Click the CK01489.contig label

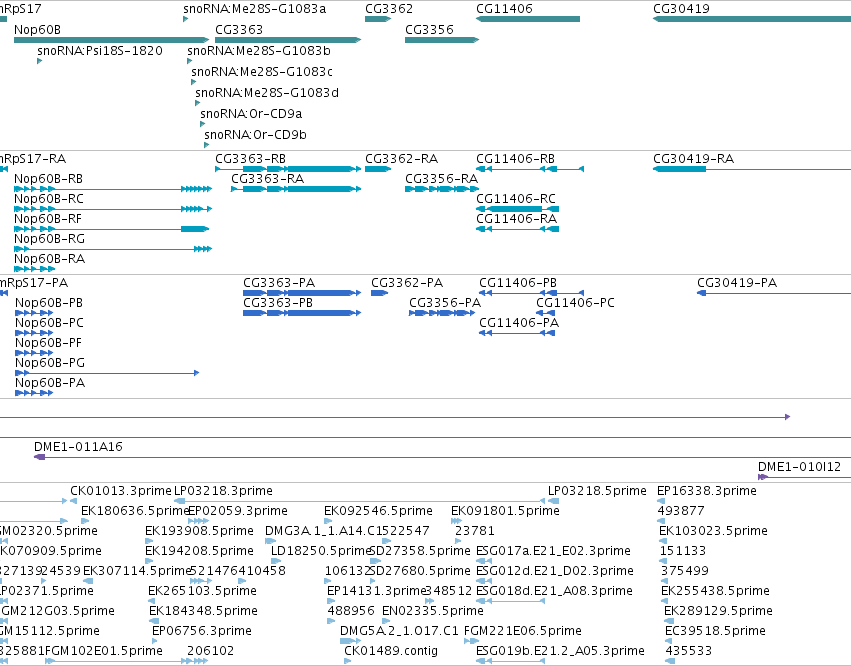pyautogui.click(x=391, y=651)
